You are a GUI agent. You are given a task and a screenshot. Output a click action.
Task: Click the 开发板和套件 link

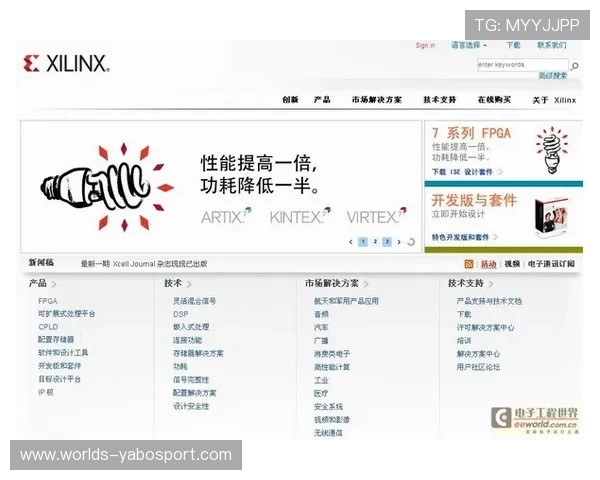point(59,366)
